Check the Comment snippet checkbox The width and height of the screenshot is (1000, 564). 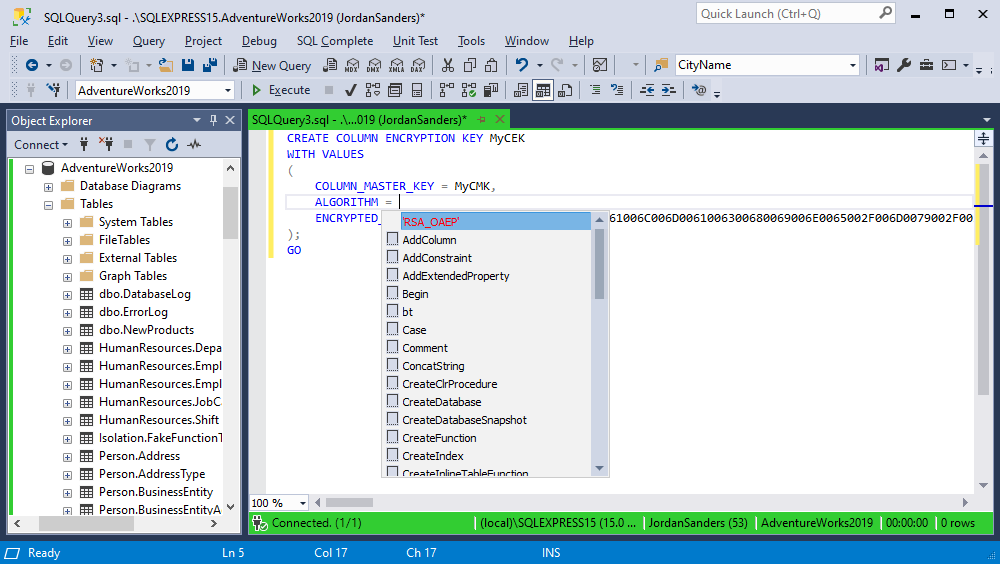pos(392,347)
